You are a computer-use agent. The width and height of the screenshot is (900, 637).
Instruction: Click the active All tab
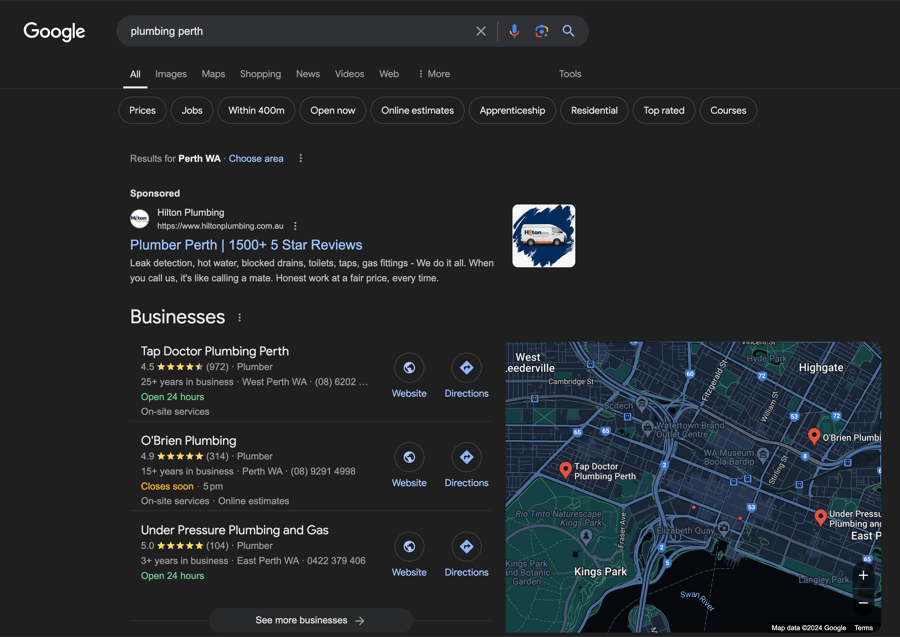(135, 74)
